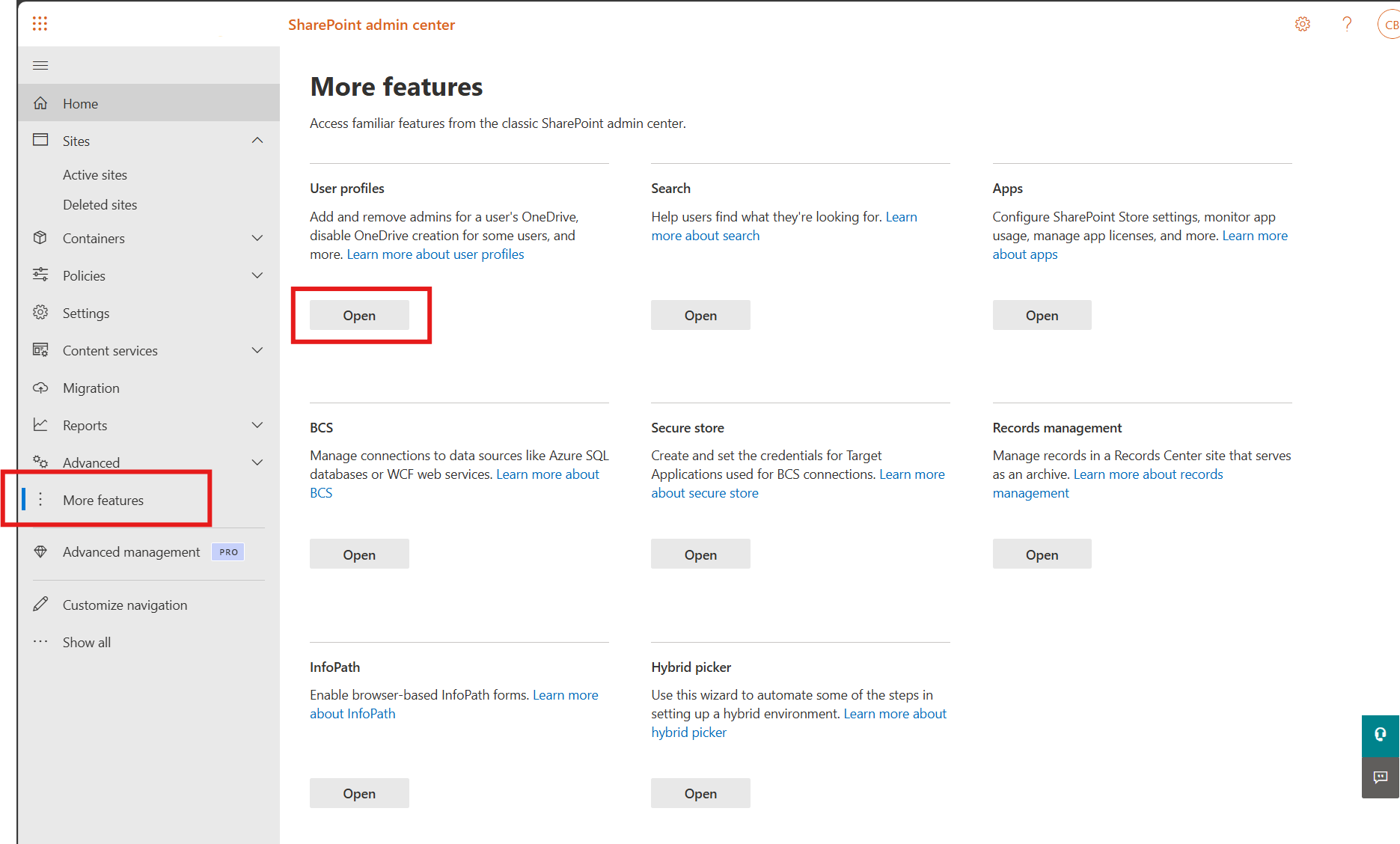Click the Policies sliders icon
1400x844 pixels.
pyautogui.click(x=40, y=275)
